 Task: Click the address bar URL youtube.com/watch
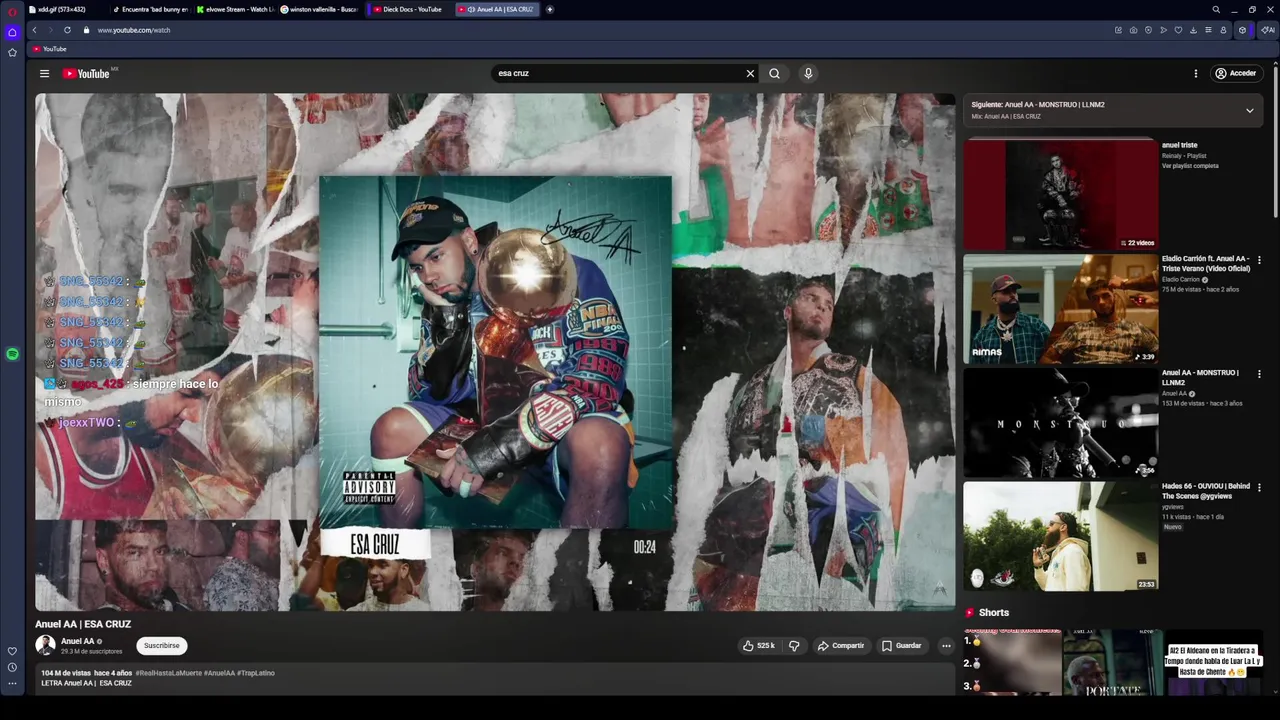tap(134, 30)
